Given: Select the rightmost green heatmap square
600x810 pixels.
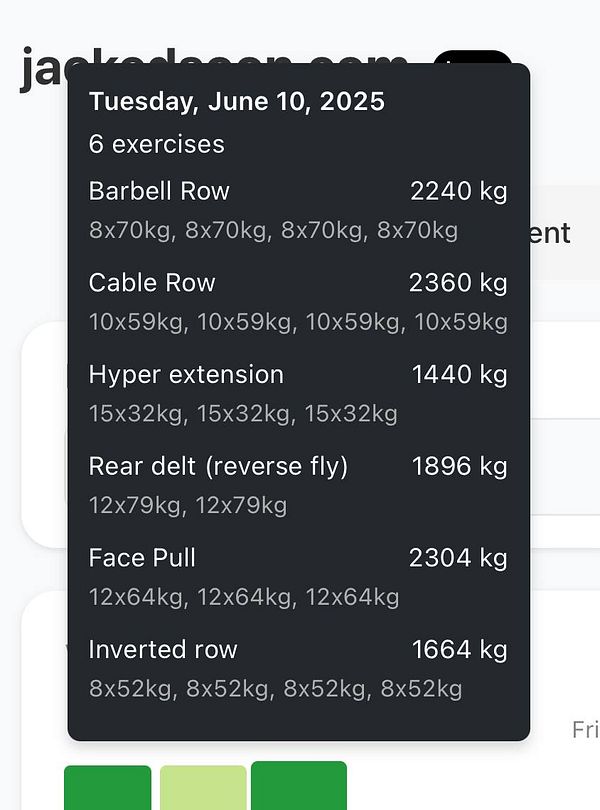Looking at the screenshot, I should tap(295, 785).
